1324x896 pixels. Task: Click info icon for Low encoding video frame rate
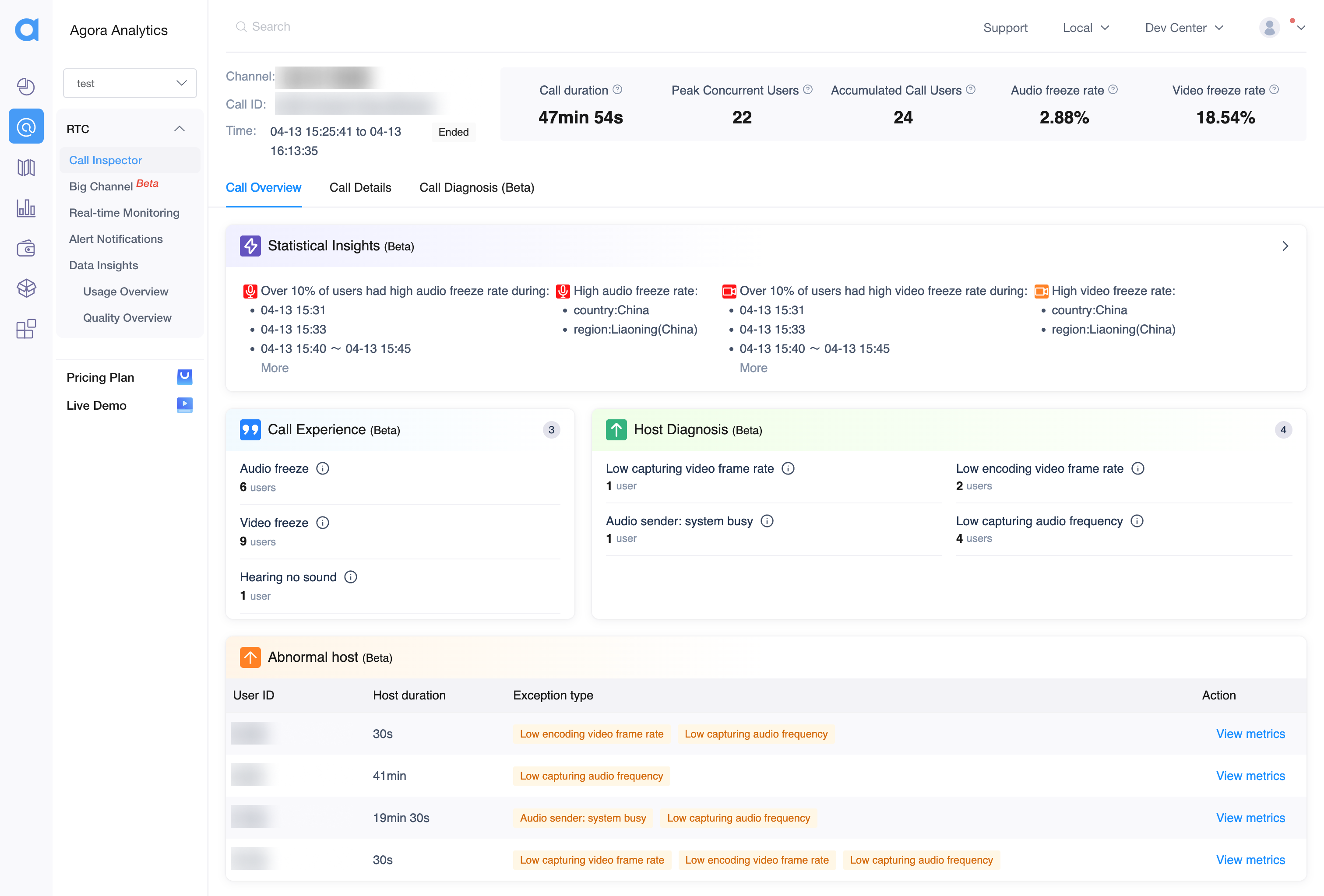point(1138,468)
